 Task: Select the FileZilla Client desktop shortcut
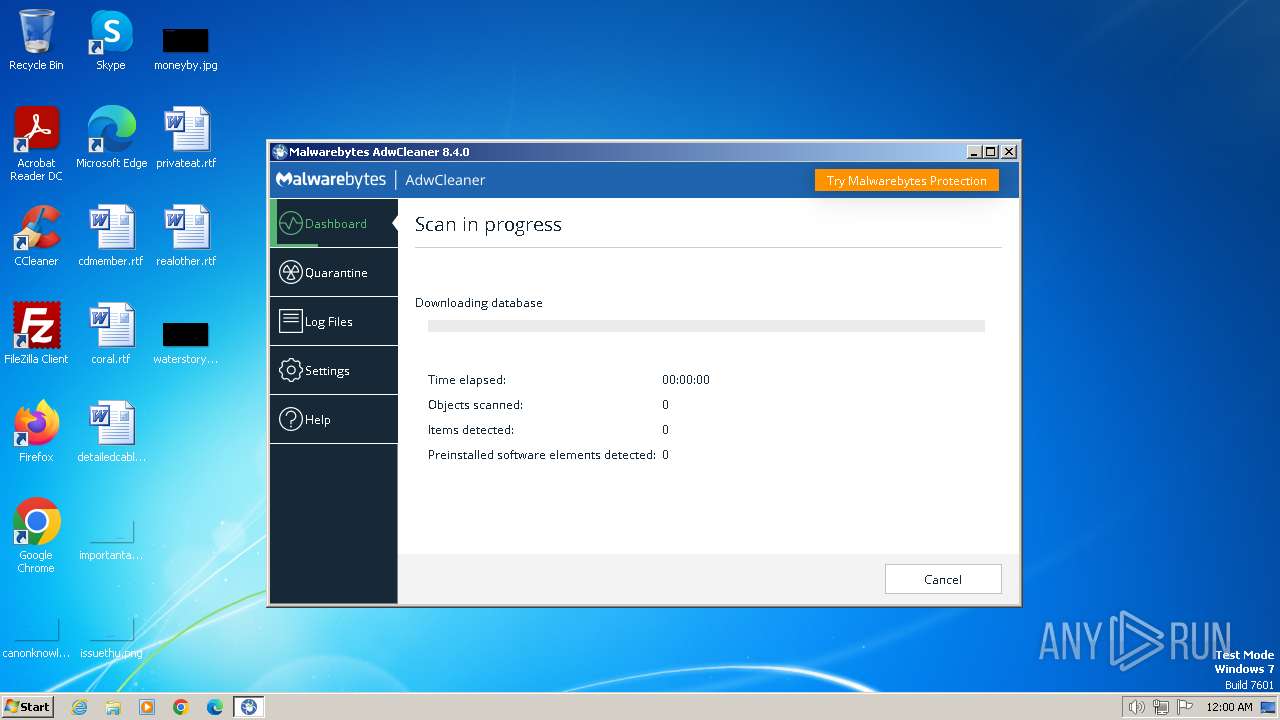36,334
